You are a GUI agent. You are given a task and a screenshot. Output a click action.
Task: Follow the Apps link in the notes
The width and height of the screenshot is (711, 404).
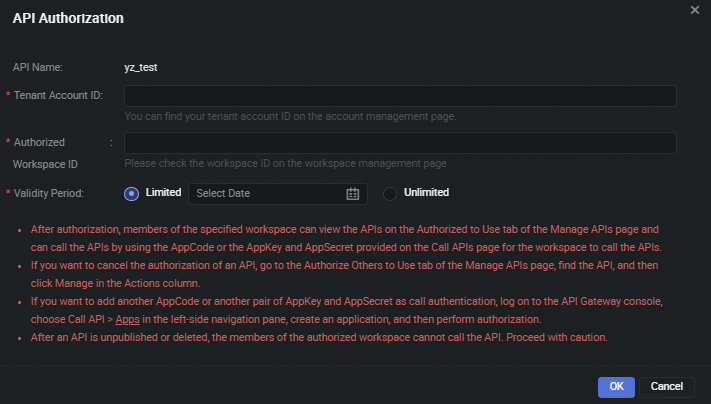(127, 319)
